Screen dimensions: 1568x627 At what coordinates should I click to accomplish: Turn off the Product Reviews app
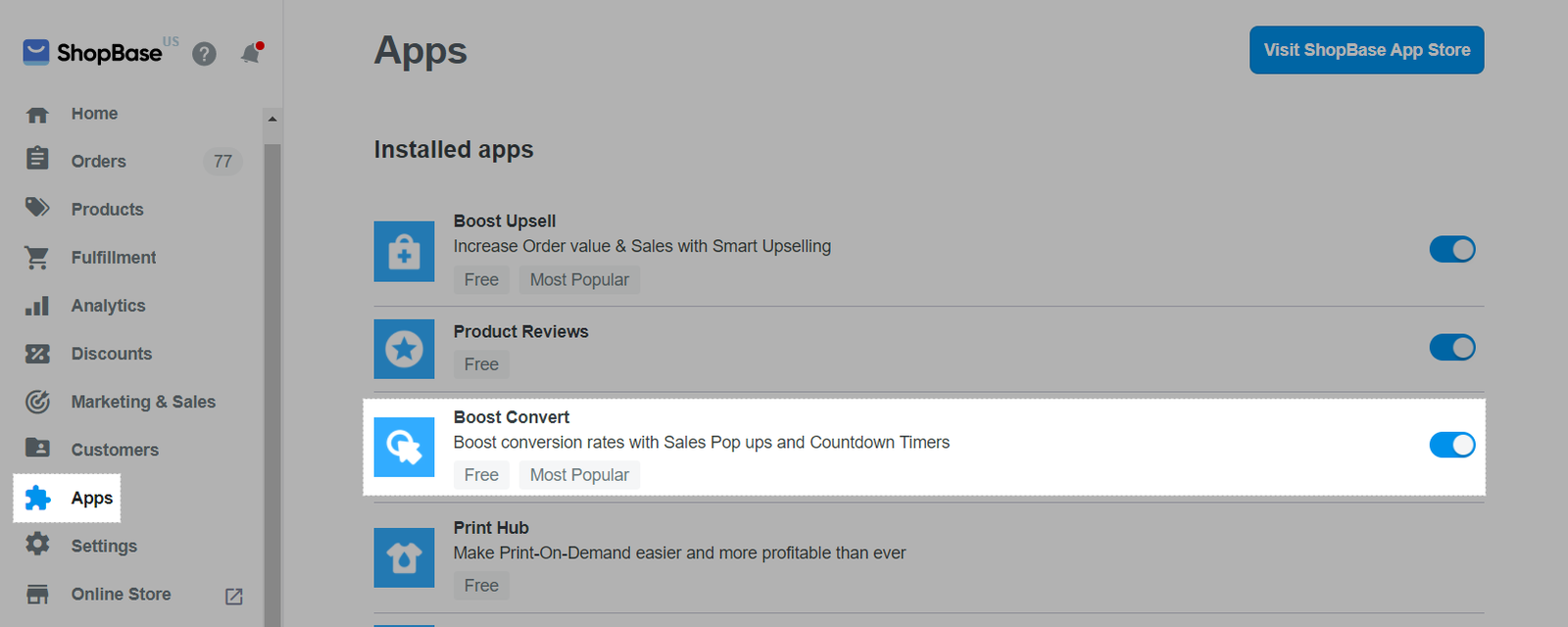[1451, 347]
